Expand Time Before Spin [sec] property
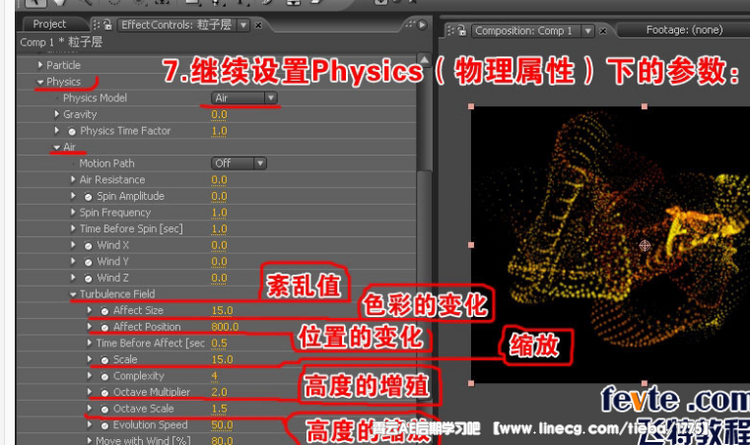The width and height of the screenshot is (750, 445). (x=73, y=228)
